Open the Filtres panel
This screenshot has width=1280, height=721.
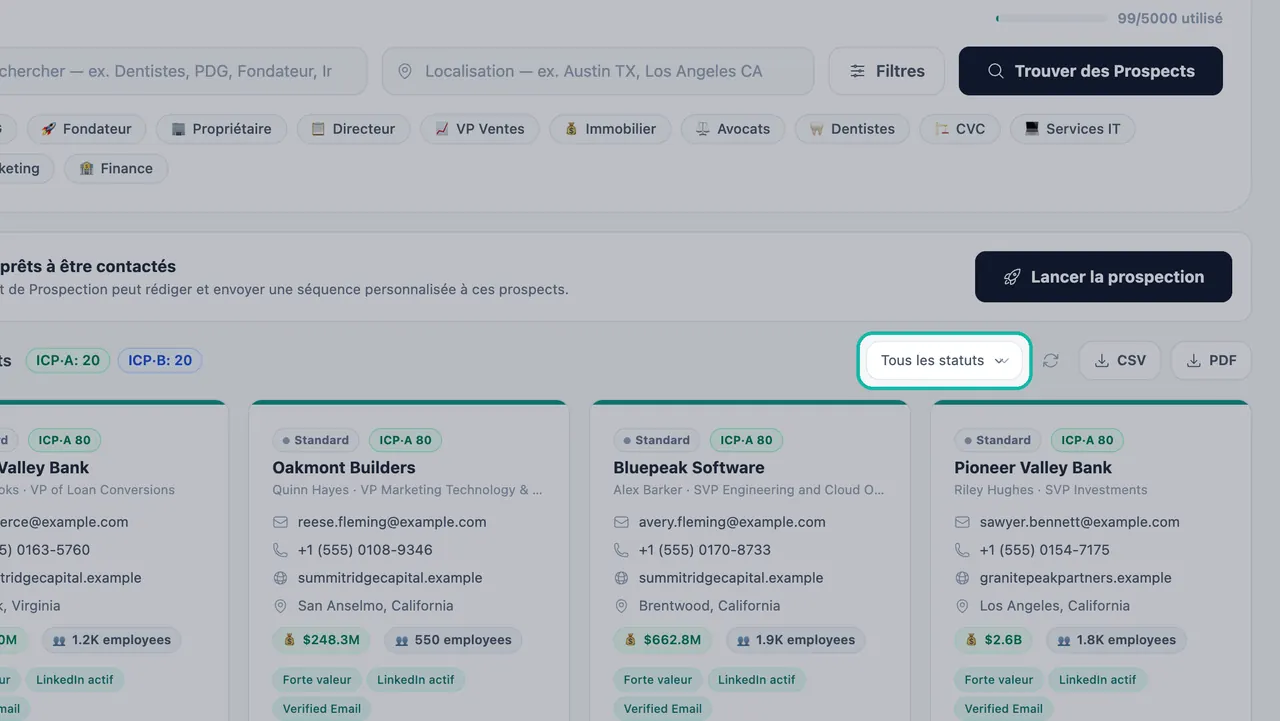point(886,71)
